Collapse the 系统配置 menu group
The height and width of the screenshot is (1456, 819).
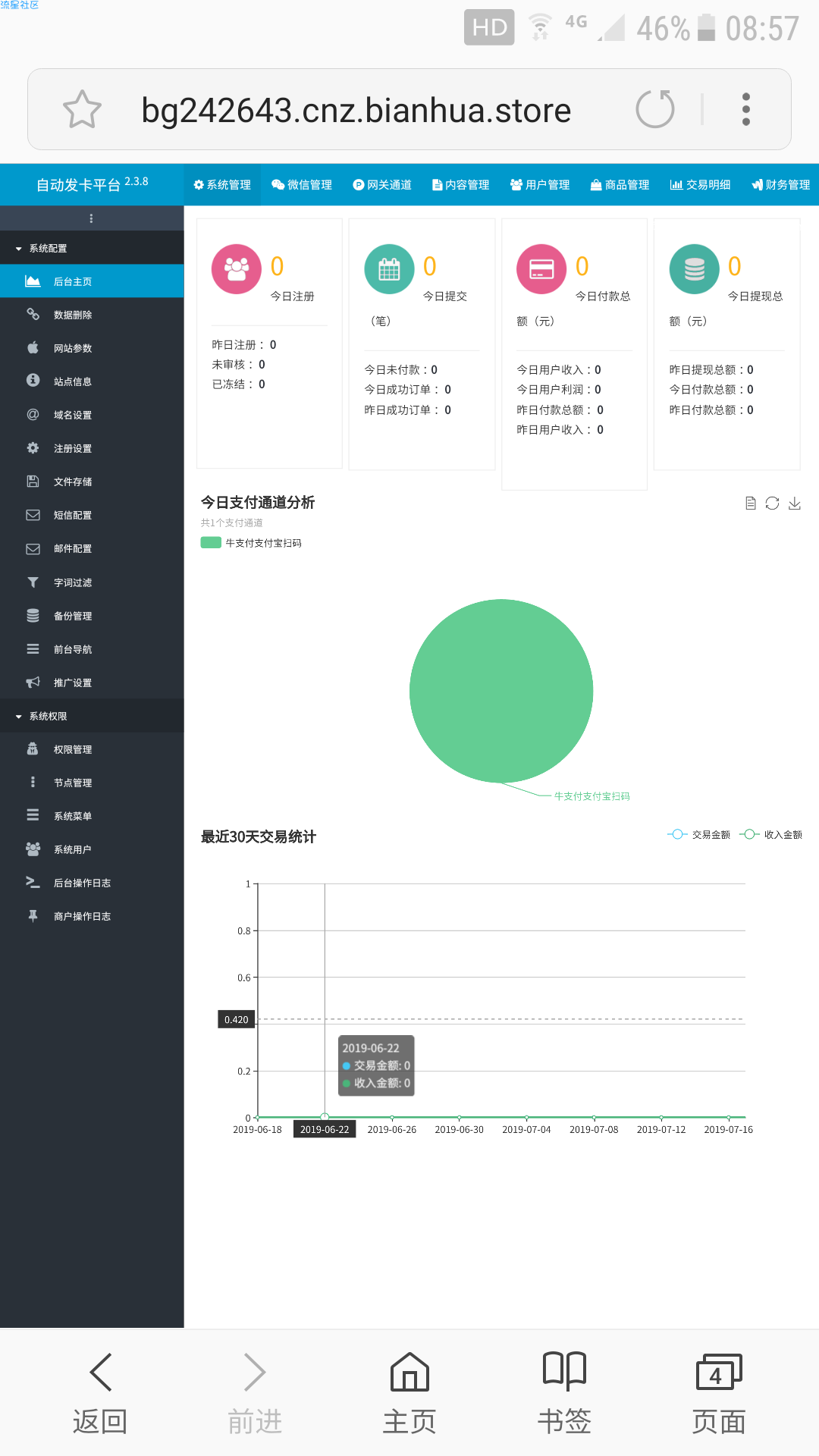tap(92, 248)
